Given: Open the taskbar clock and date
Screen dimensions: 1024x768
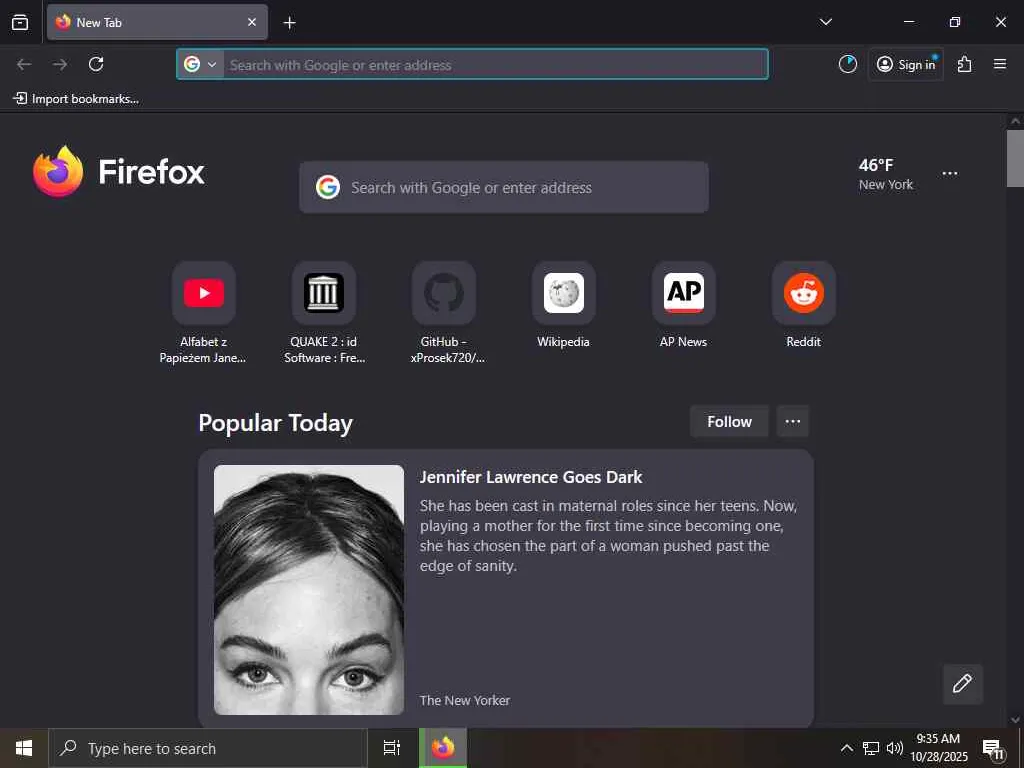Looking at the screenshot, I should 938,748.
